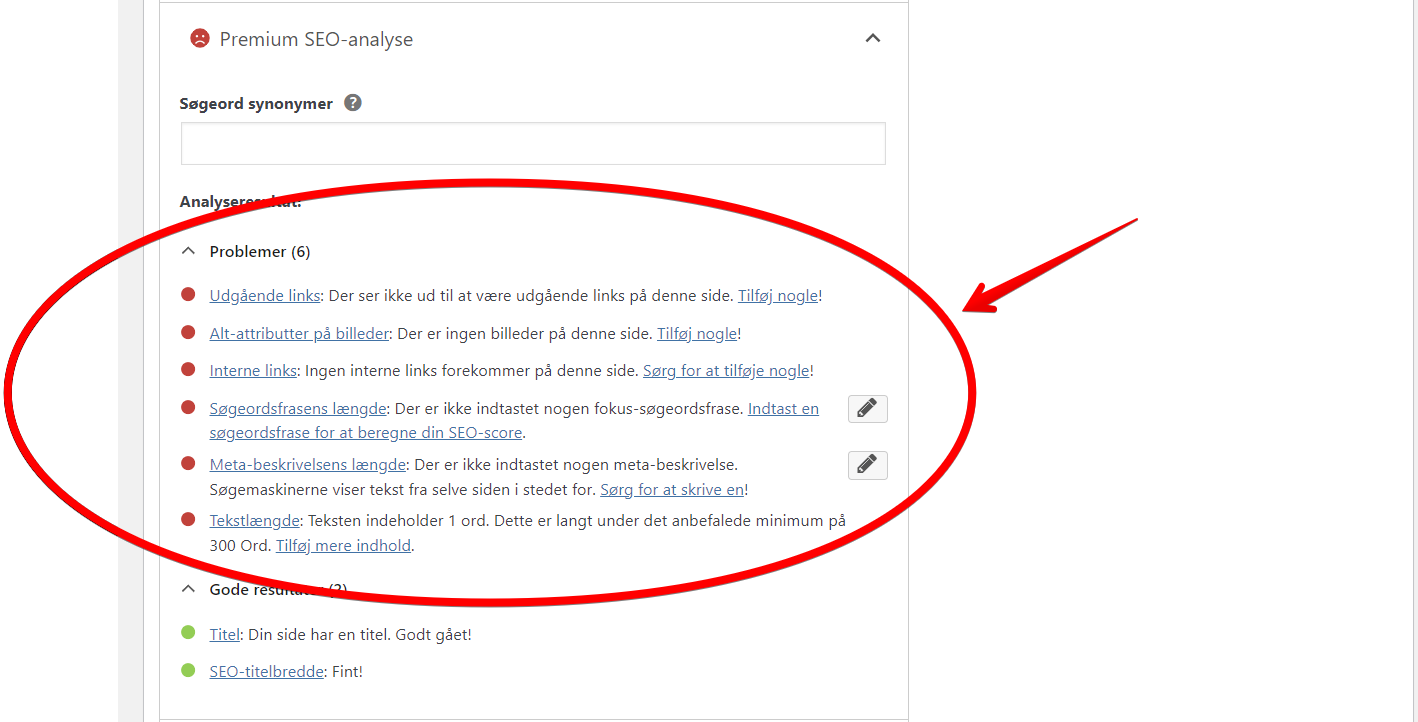Follow the Interne links assessment link
The height and width of the screenshot is (722, 1418).
coord(253,371)
